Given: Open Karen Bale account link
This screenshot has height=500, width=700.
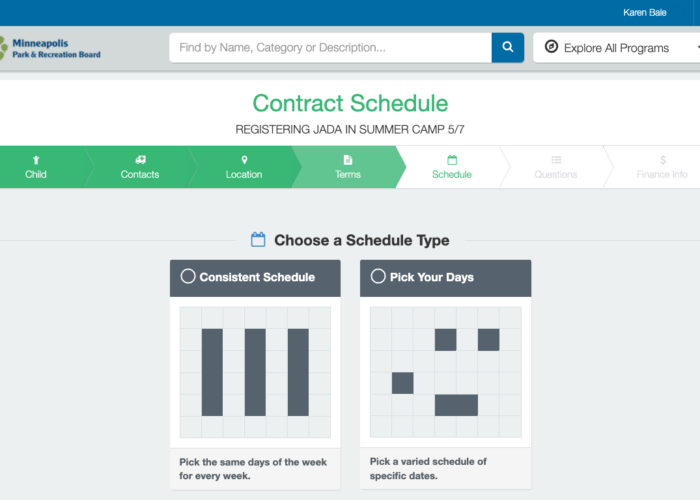Looking at the screenshot, I should point(645,12).
